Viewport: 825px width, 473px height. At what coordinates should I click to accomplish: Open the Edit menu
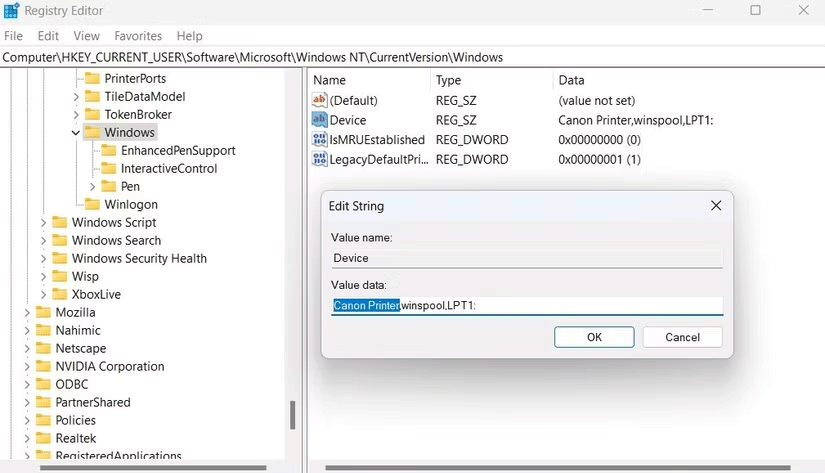tap(48, 36)
